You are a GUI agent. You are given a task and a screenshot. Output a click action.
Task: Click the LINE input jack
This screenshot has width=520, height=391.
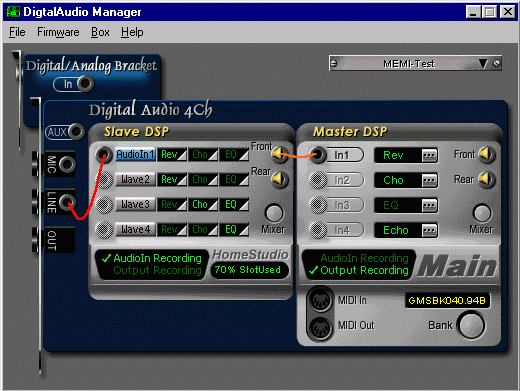tap(67, 202)
